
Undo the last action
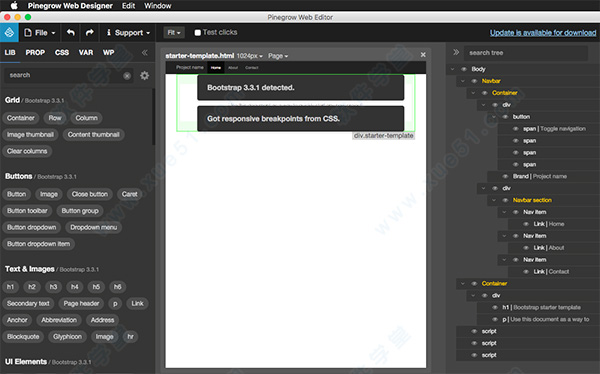point(71,33)
